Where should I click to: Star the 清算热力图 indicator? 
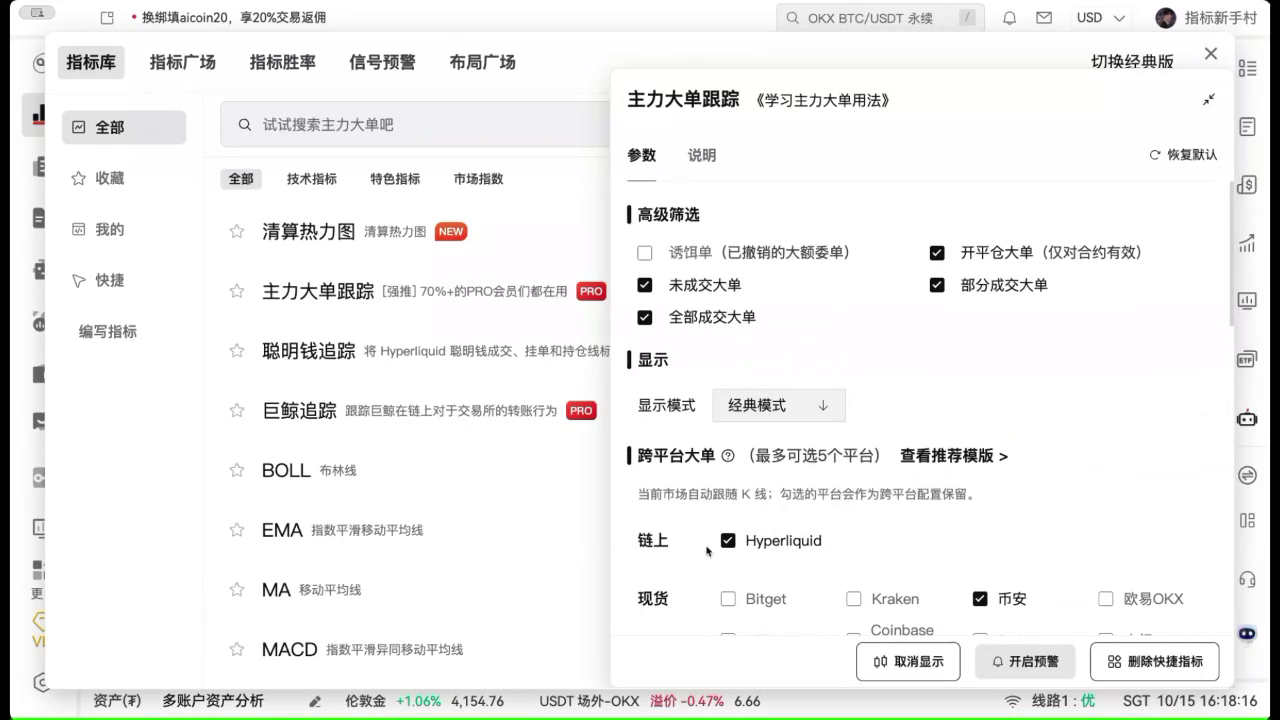[237, 231]
